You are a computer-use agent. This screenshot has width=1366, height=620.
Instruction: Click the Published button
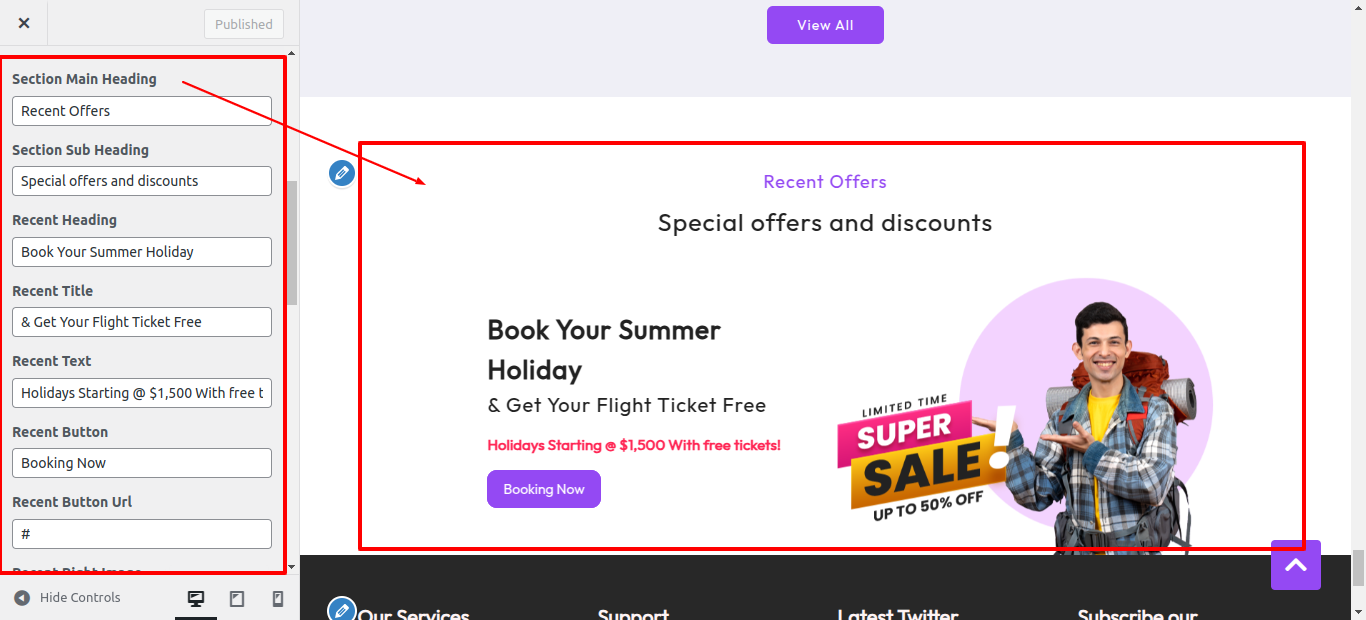coord(243,24)
